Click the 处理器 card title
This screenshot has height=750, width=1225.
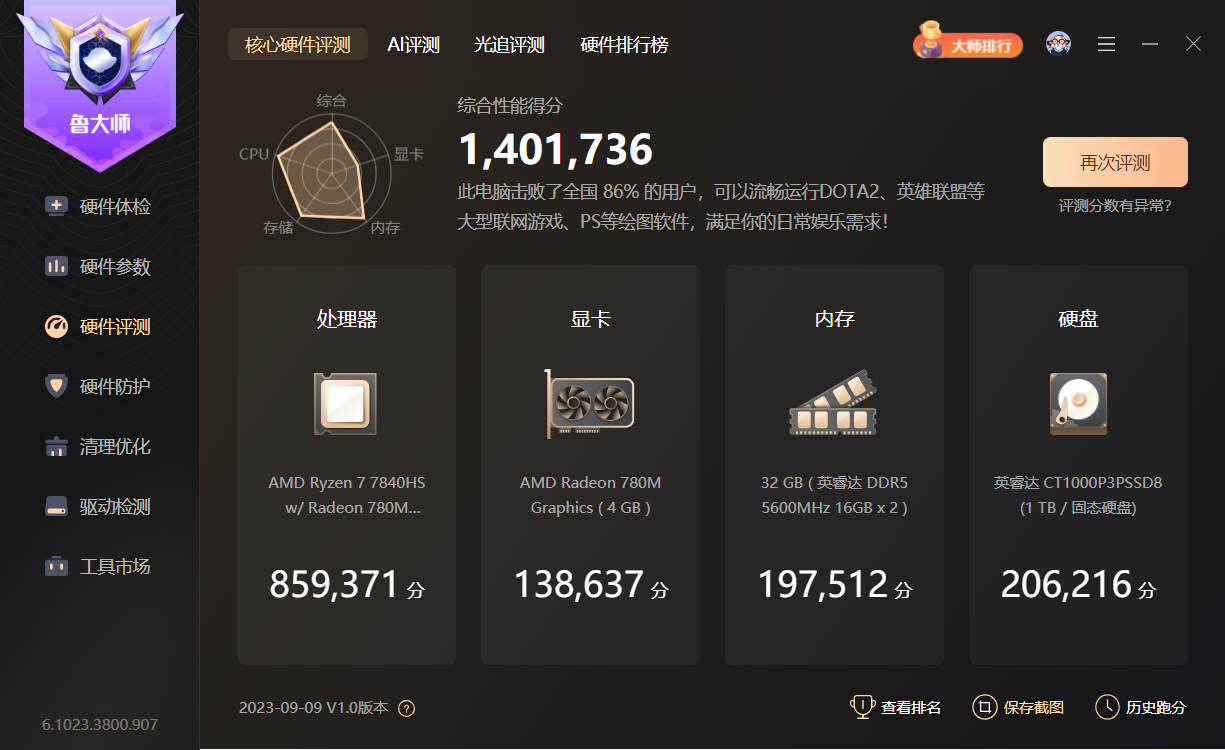point(346,320)
